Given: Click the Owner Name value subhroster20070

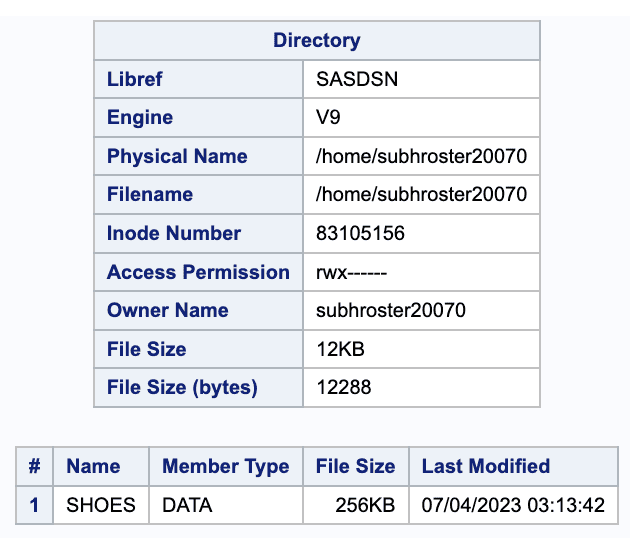Looking at the screenshot, I should pyautogui.click(x=390, y=310).
